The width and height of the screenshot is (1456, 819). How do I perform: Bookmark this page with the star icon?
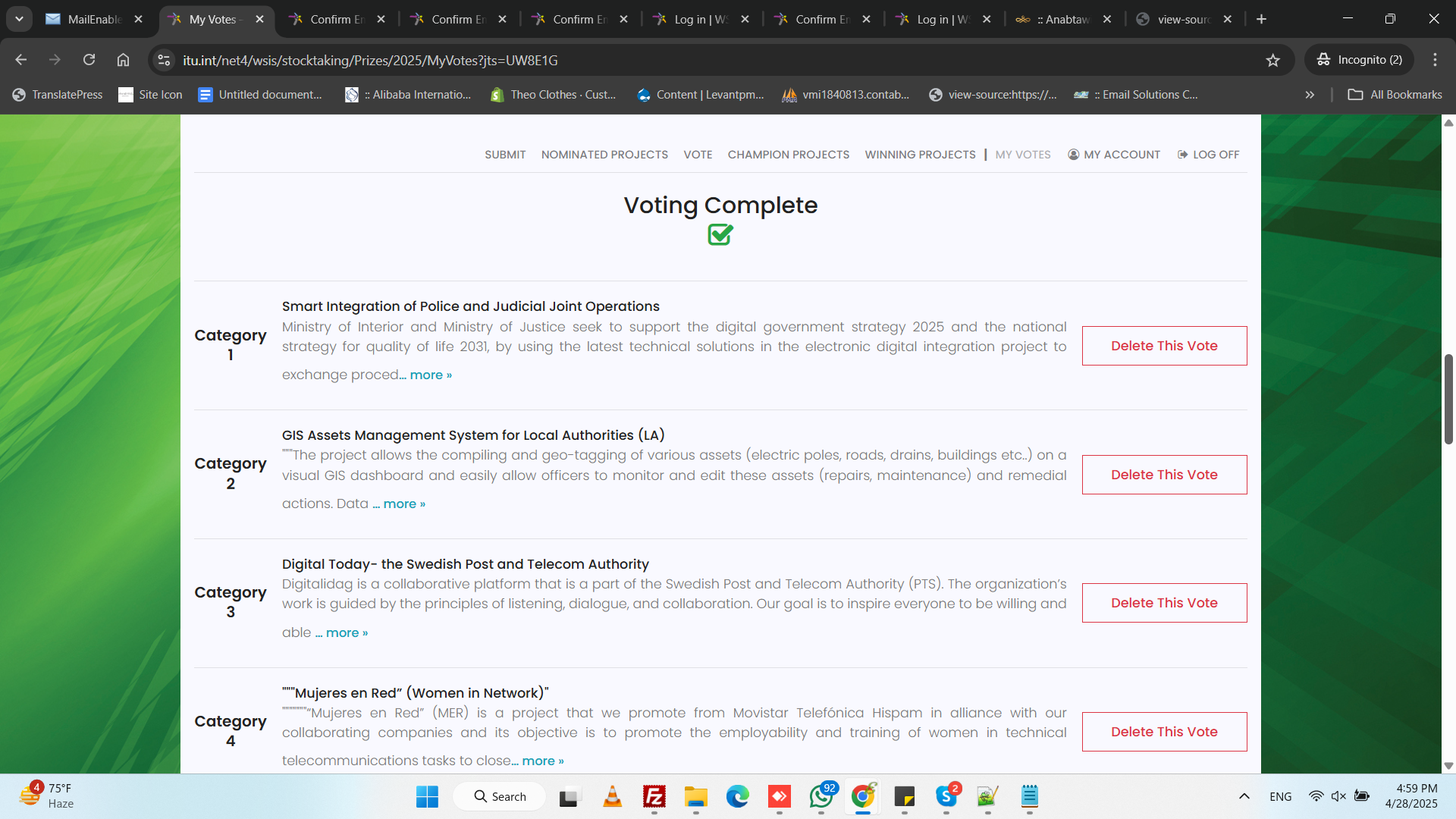1272,60
